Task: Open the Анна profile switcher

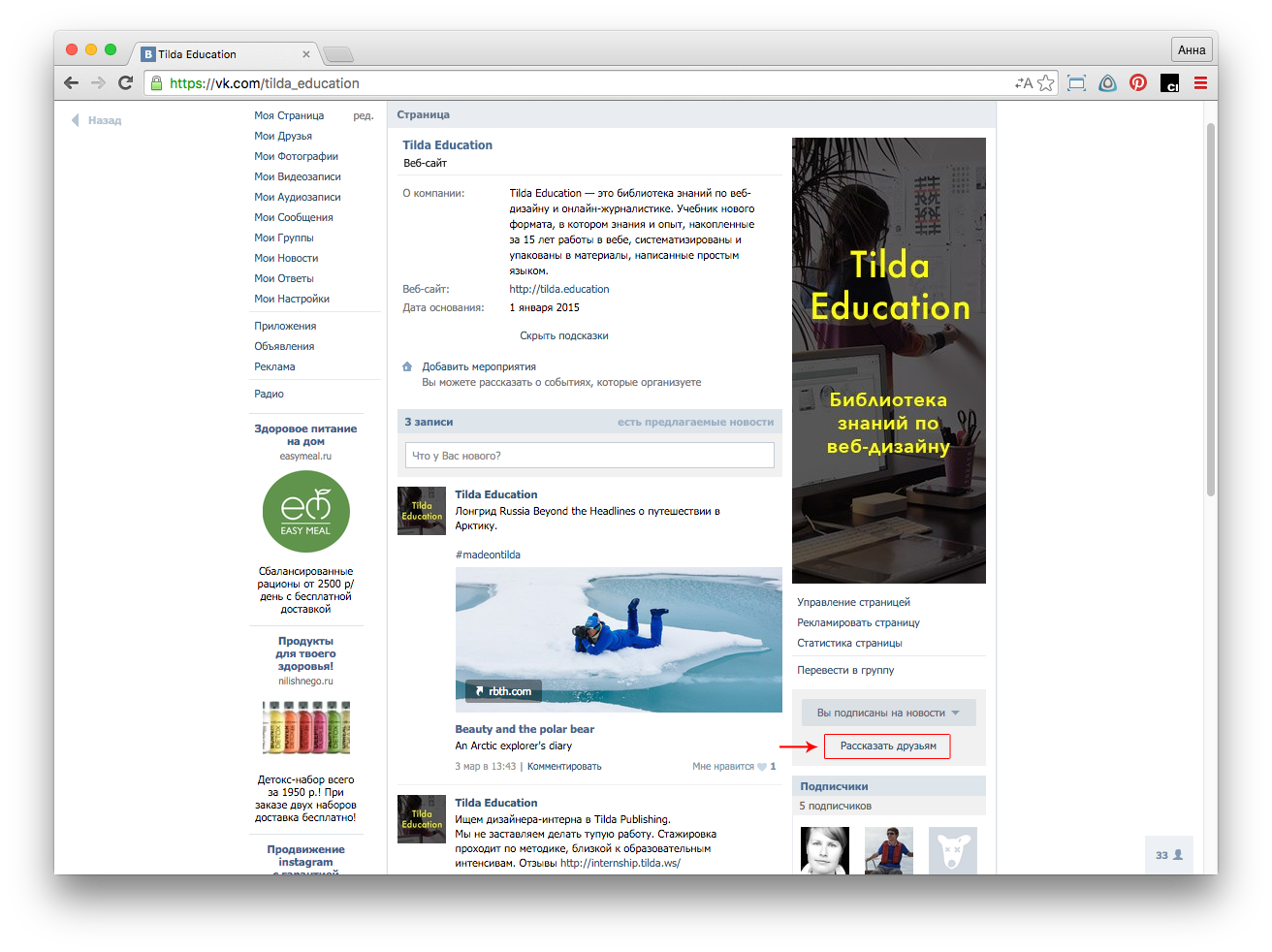Action: [x=1192, y=50]
